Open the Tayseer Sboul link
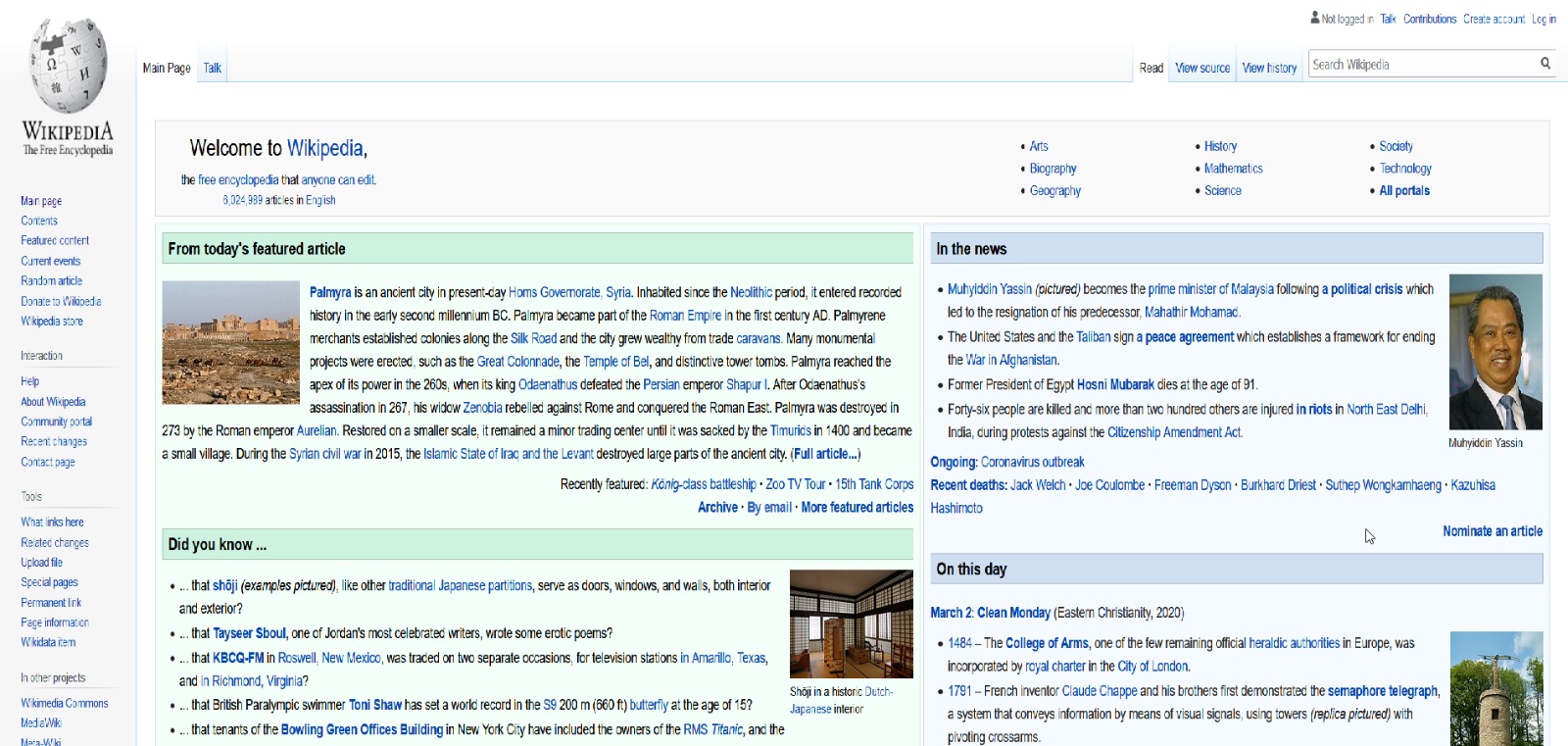1568x746 pixels. [250, 633]
